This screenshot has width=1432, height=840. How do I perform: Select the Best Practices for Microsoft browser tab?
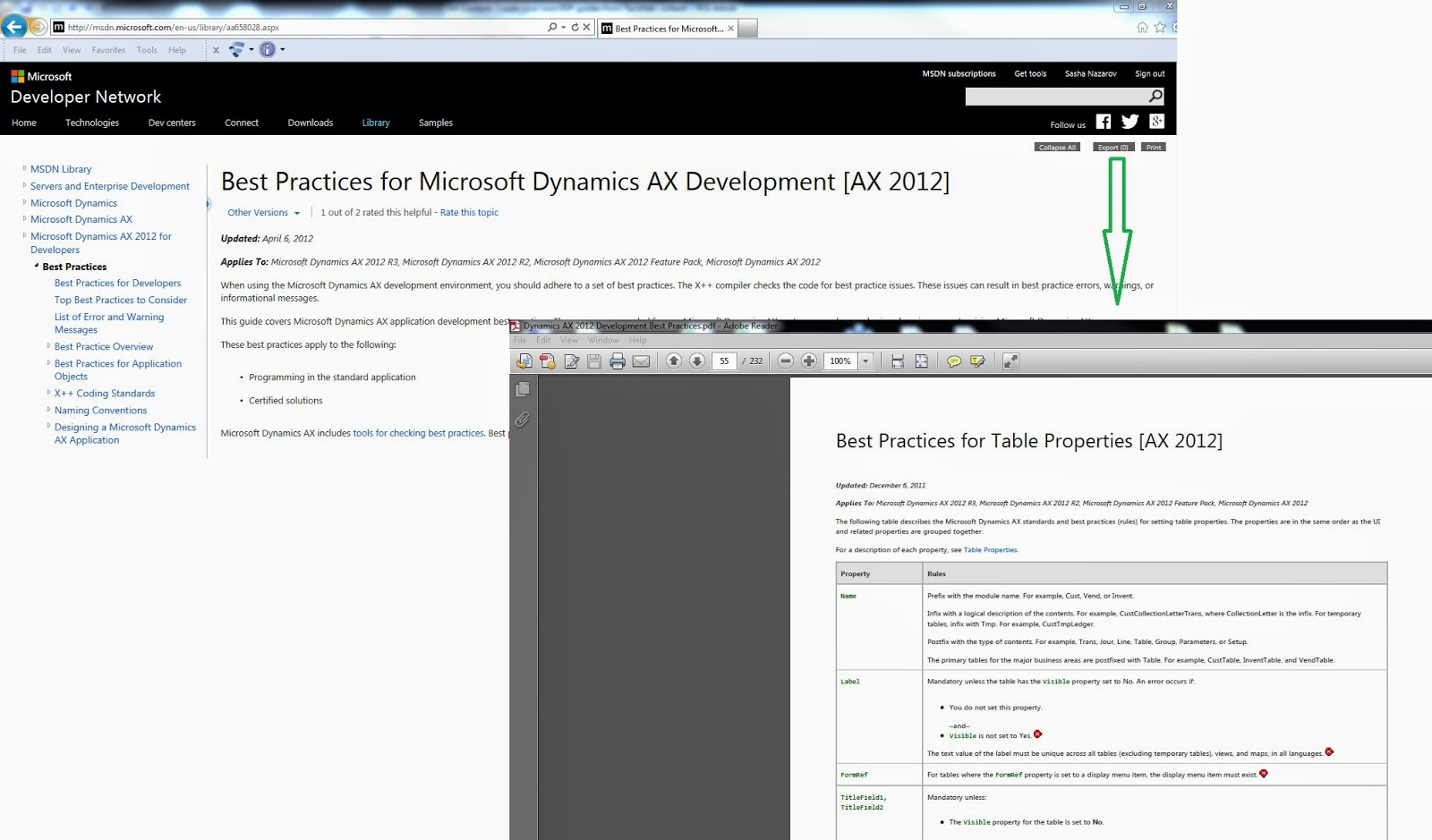pyautogui.click(x=668, y=29)
